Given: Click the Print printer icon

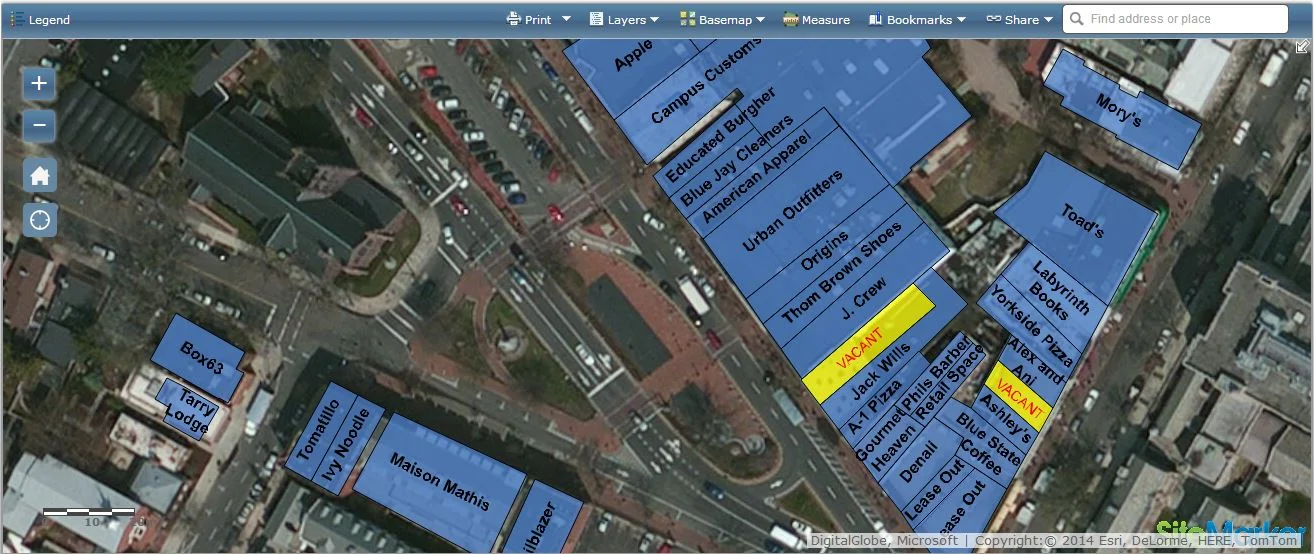Looking at the screenshot, I should pyautogui.click(x=514, y=19).
